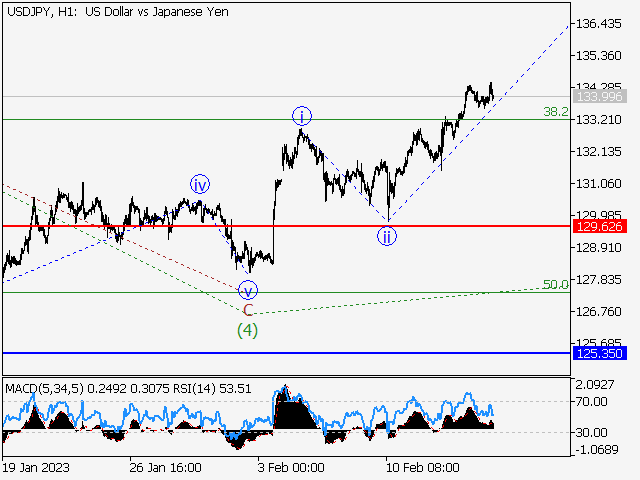The width and height of the screenshot is (640, 480).
Task: Click the MACD(5,34,5) indicator label
Action: pyautogui.click(x=44, y=389)
